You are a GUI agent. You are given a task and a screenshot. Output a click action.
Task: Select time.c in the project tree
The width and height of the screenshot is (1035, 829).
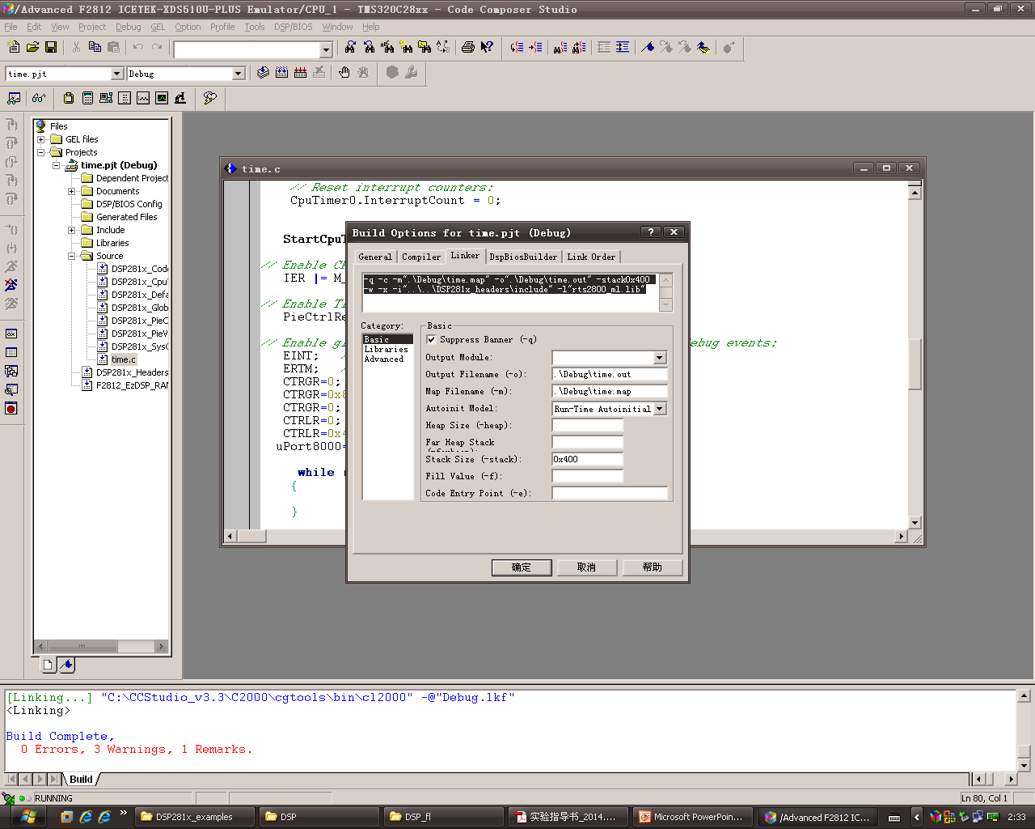(x=123, y=360)
